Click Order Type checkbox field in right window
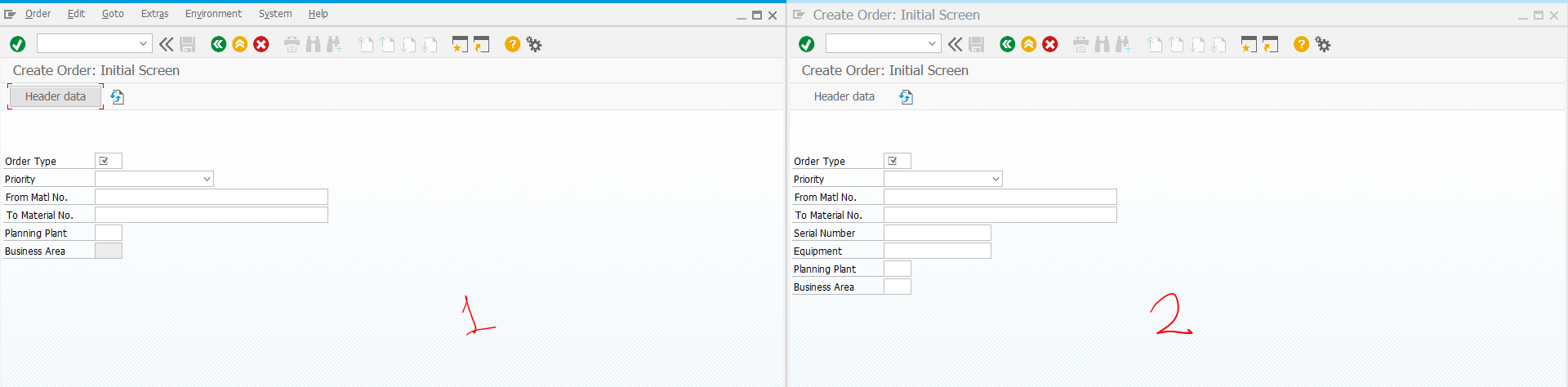The height and width of the screenshot is (387, 1568). coord(897,161)
